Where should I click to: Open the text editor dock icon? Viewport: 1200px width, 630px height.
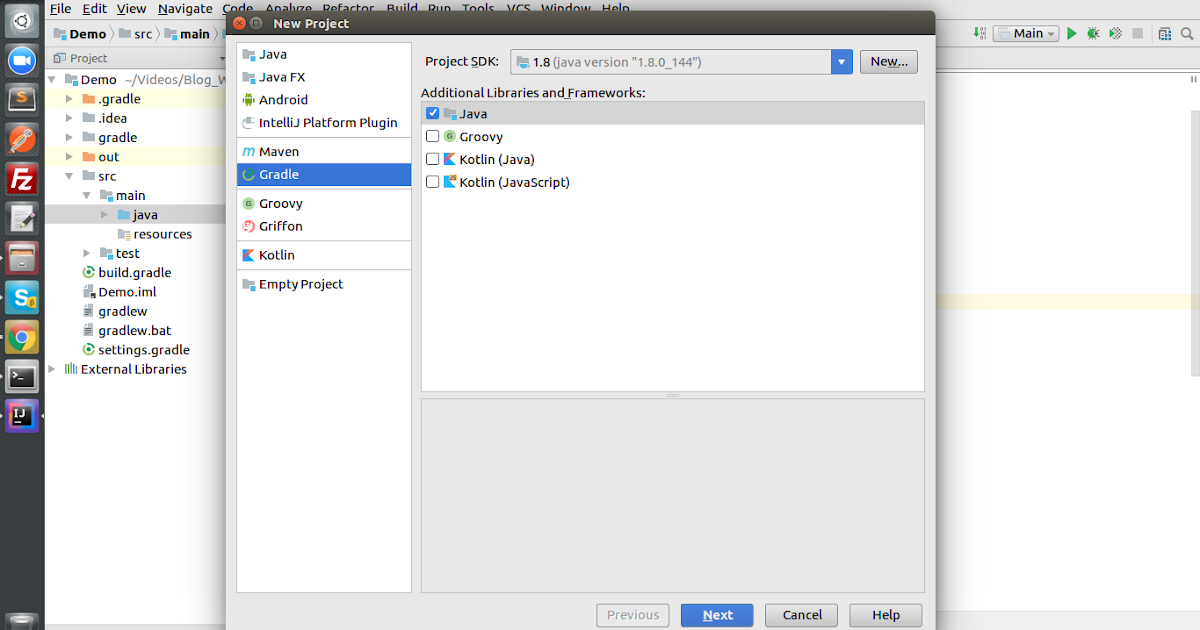[x=22, y=218]
